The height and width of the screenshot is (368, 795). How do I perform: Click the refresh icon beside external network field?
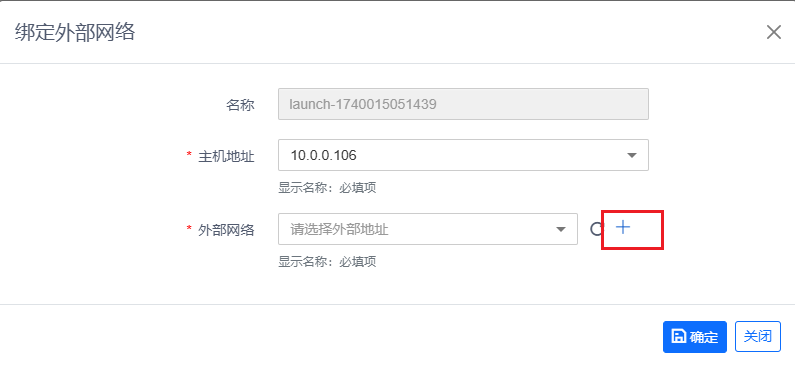[597, 229]
